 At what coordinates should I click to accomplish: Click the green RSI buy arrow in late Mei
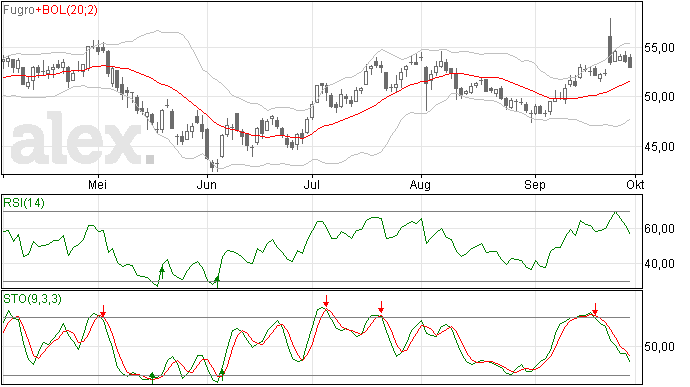coord(161,273)
